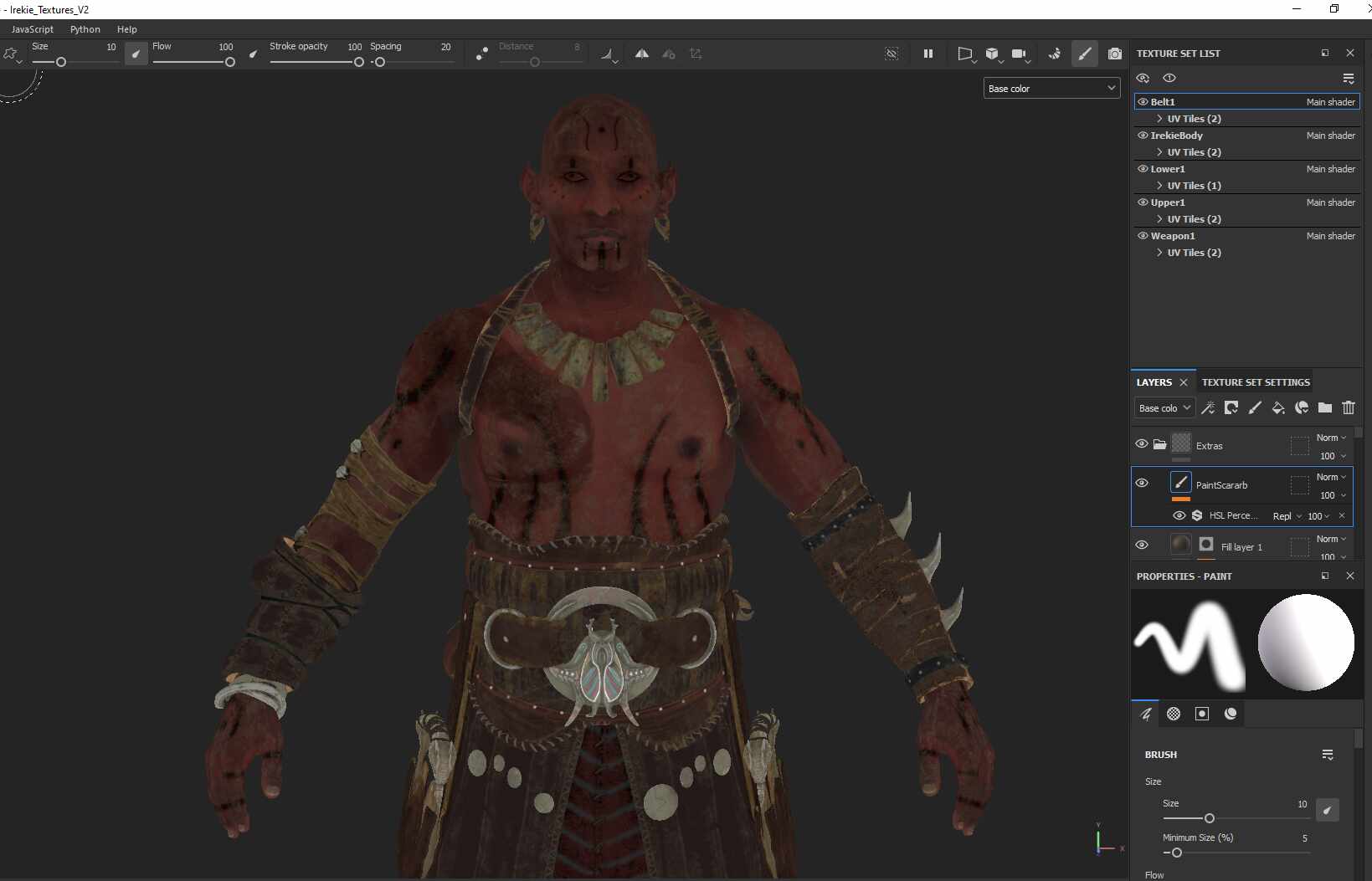Add a paint layer with brush icon
Viewport: 1372px width, 881px height.
click(1254, 407)
